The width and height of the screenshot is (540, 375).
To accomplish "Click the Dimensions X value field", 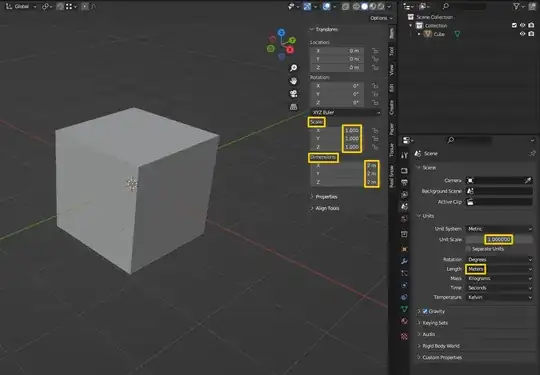I will 344,165.
